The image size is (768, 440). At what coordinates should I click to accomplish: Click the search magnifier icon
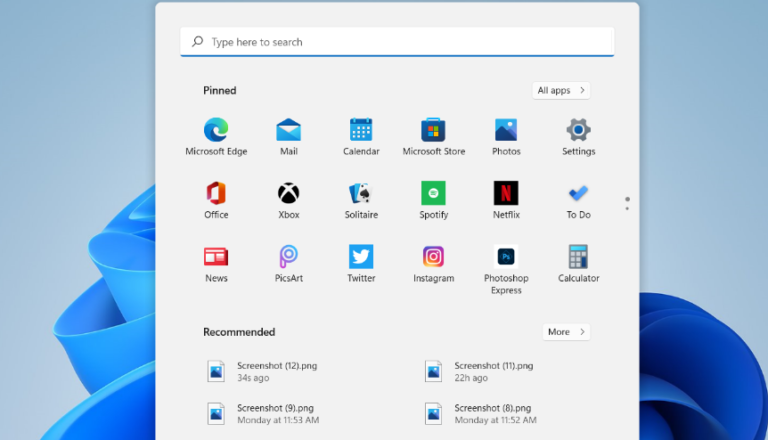(x=197, y=42)
